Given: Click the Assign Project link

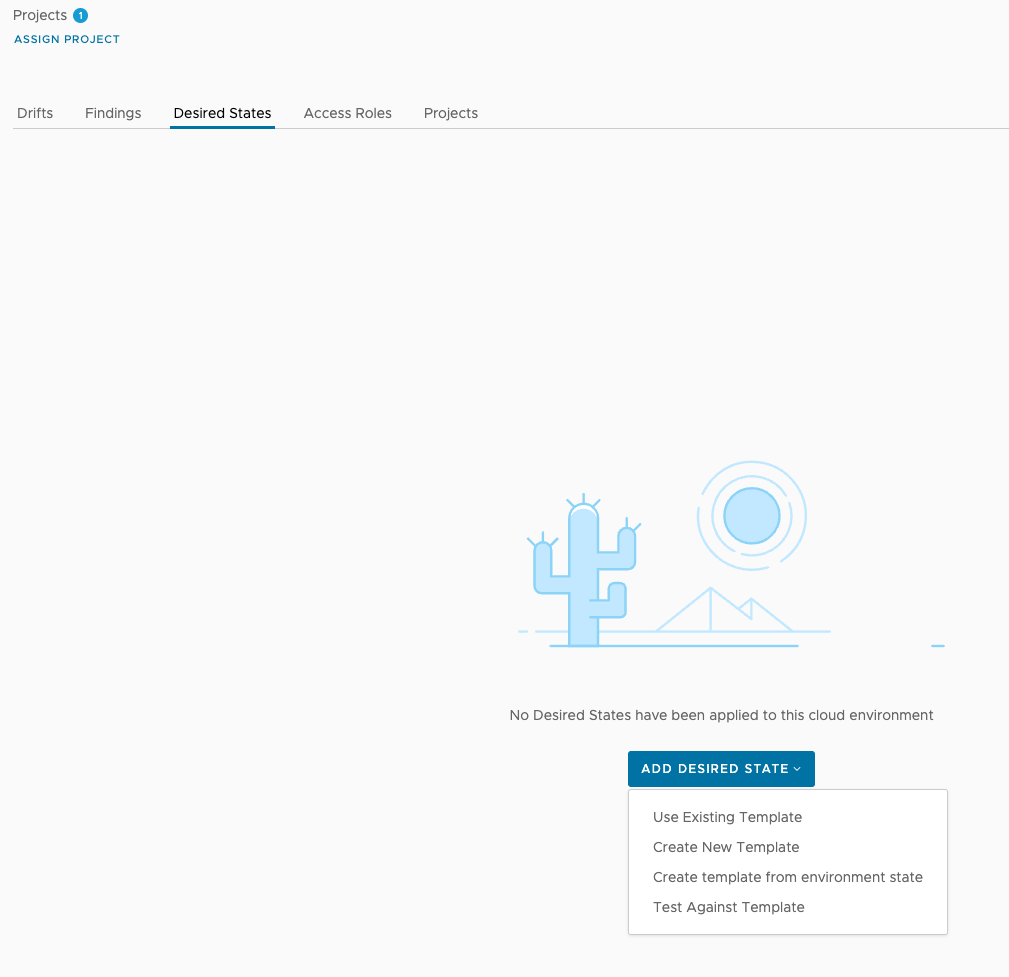Looking at the screenshot, I should coord(67,39).
